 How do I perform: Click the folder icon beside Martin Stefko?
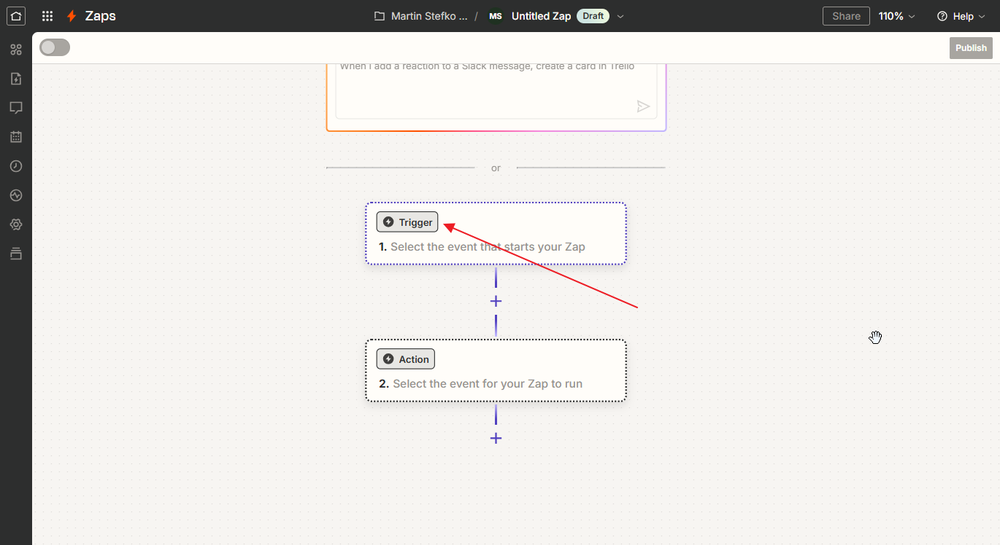tap(379, 16)
